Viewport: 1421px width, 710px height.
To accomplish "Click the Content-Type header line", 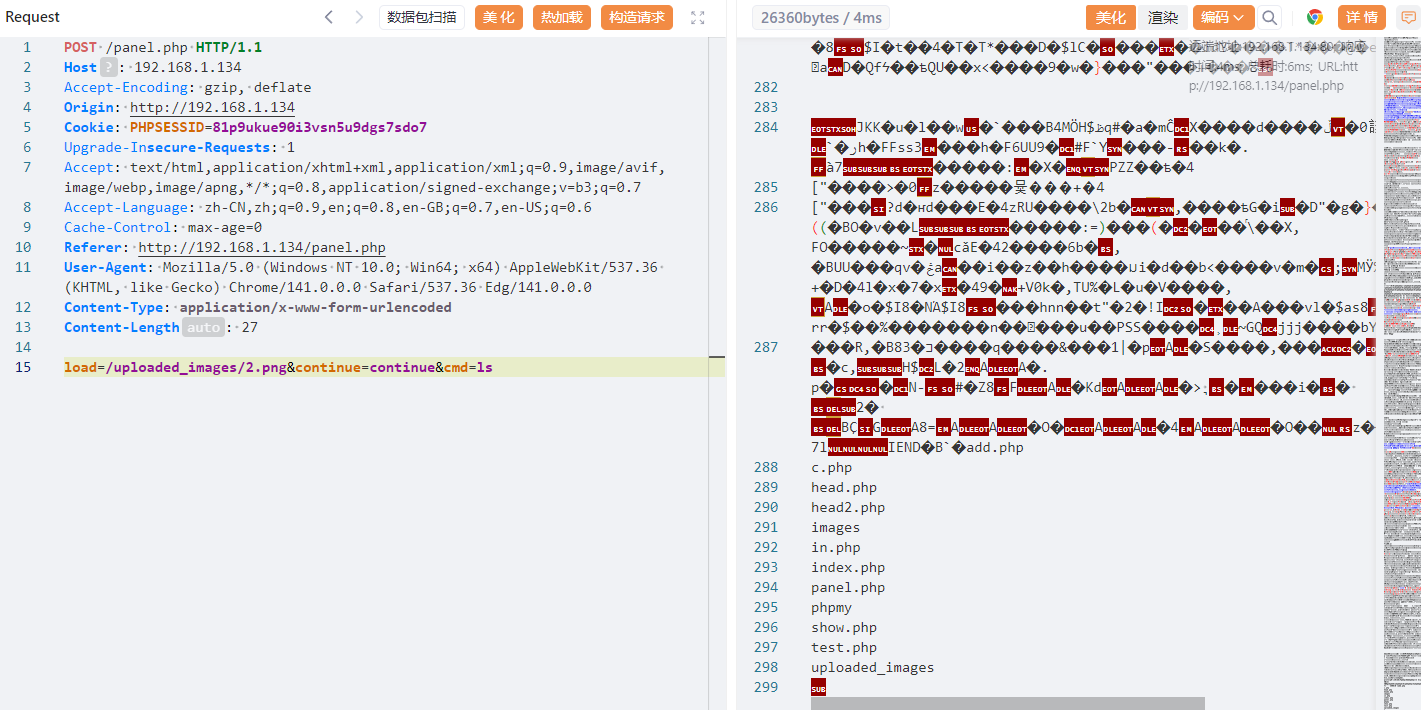I will tap(257, 307).
